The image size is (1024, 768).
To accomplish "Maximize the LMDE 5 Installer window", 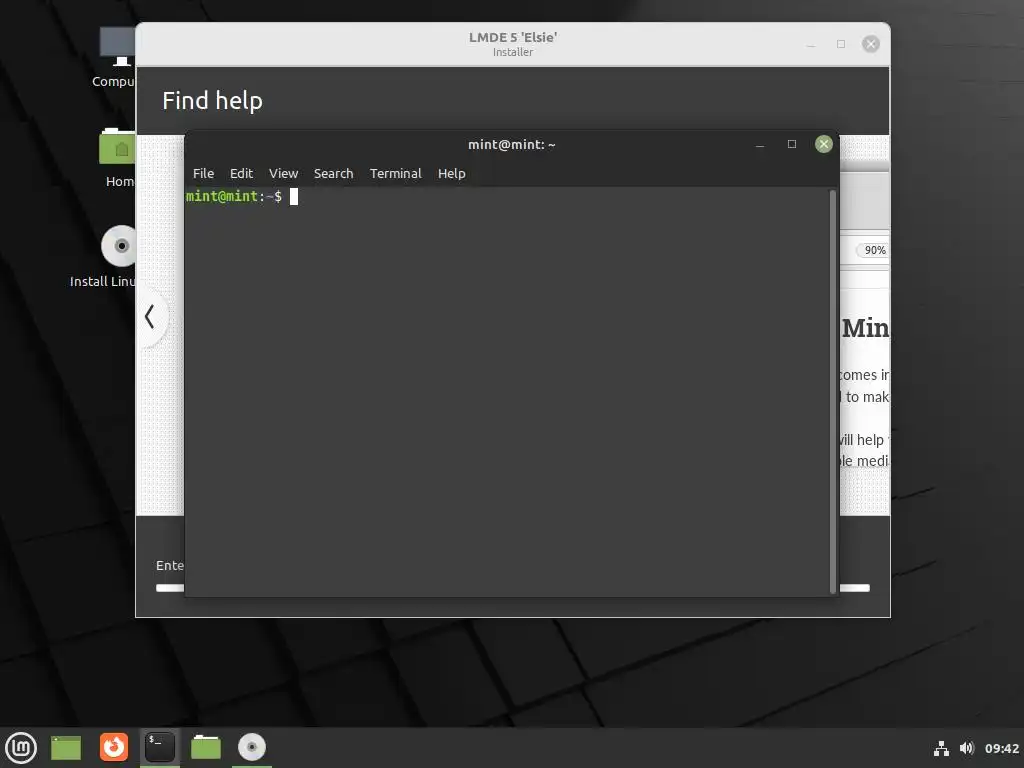I will coord(840,44).
